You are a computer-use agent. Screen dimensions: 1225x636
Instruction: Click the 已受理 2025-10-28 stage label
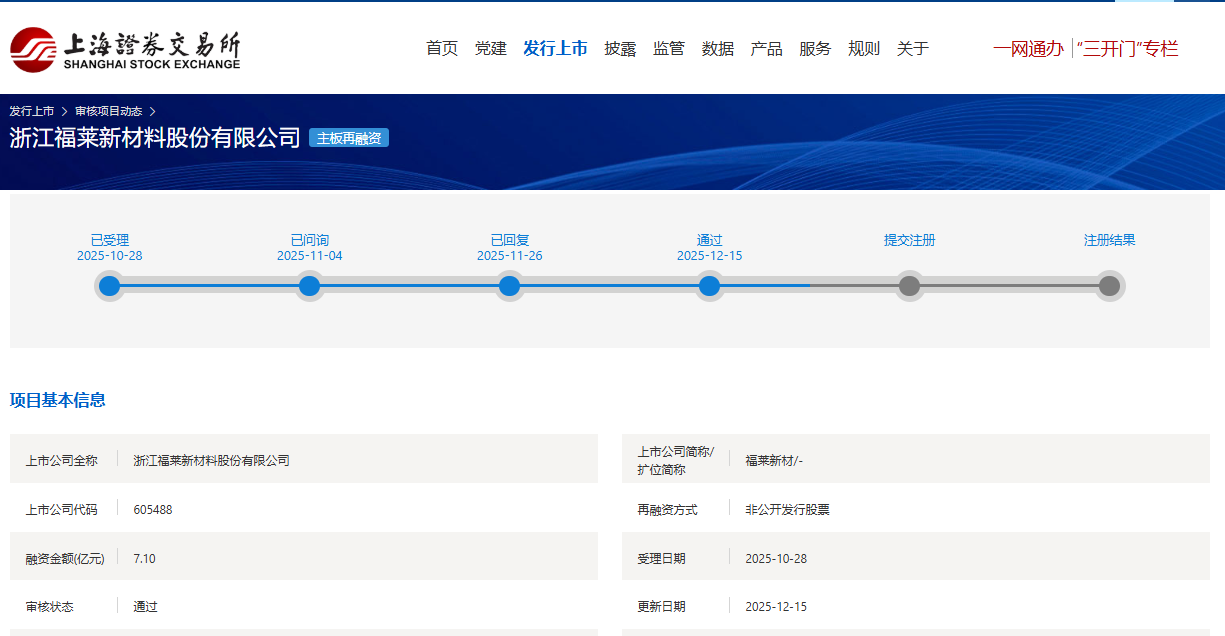[110, 248]
